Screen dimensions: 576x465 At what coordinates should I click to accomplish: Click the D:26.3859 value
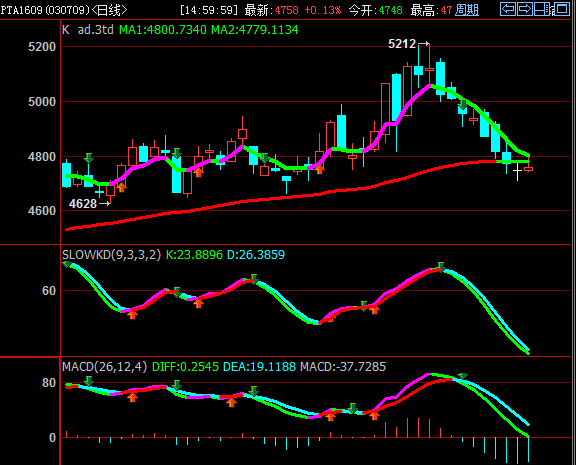tap(256, 255)
